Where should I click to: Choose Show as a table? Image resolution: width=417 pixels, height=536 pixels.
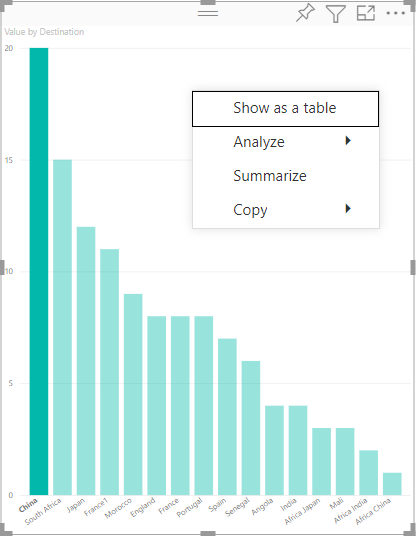[285, 109]
